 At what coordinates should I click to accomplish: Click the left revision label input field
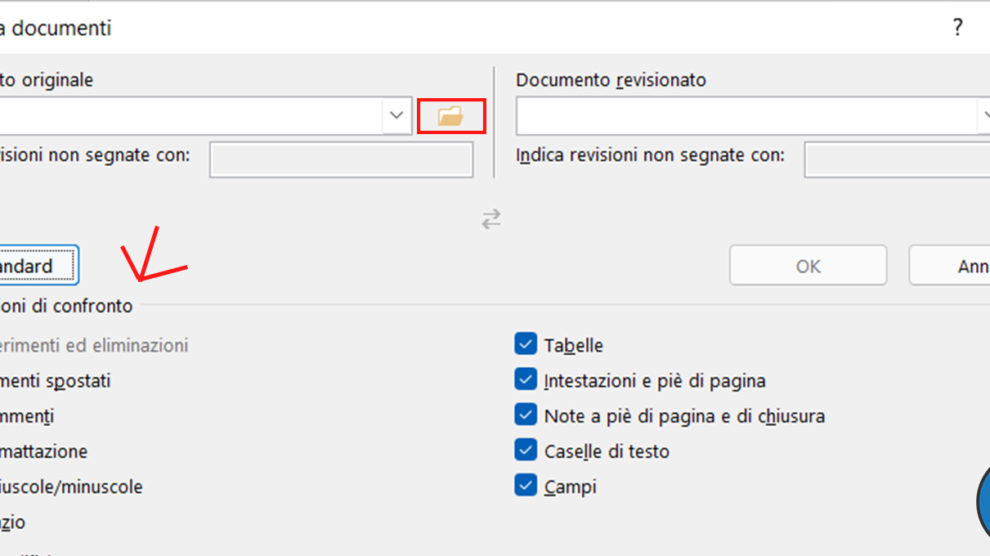pos(340,160)
